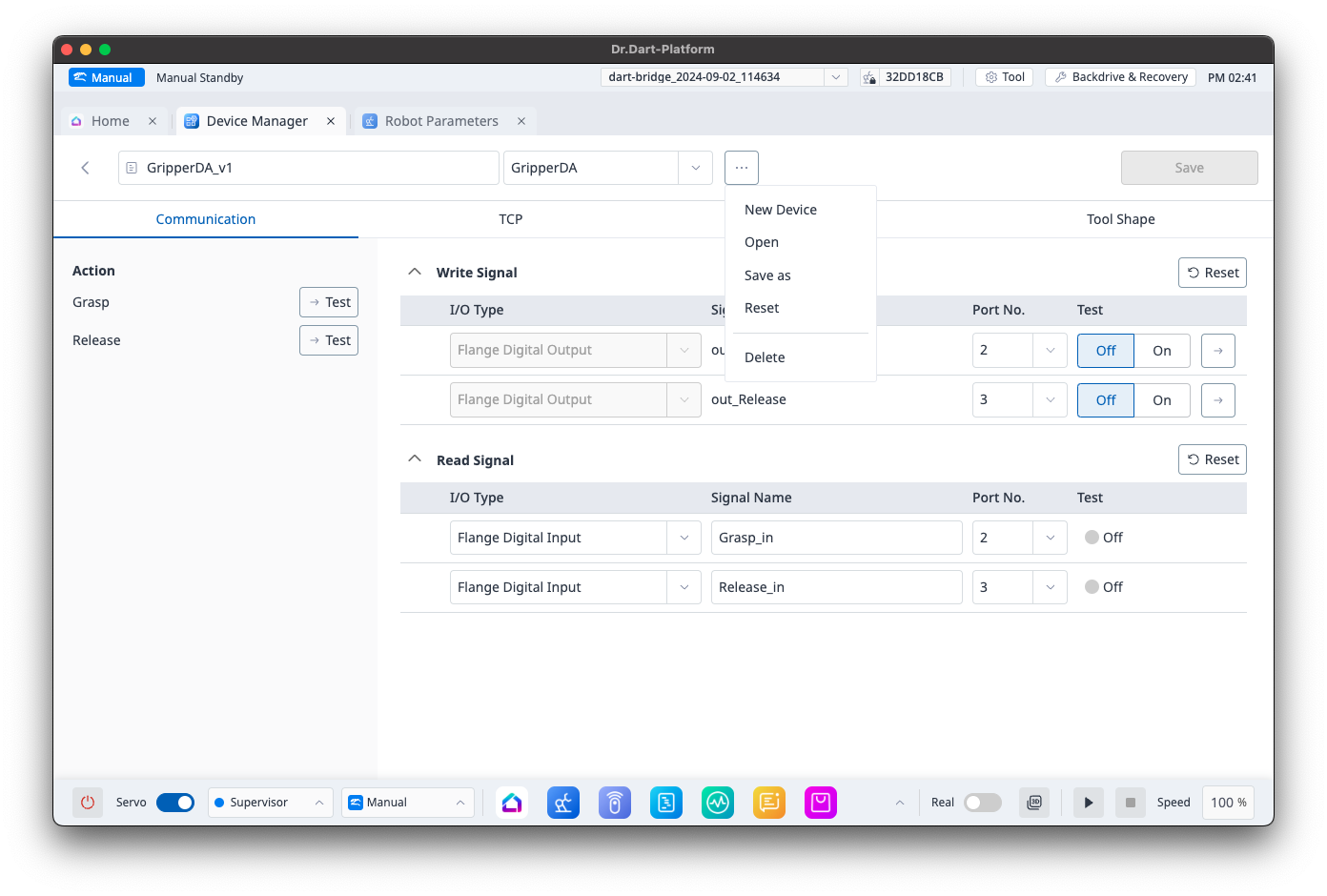
Task: Toggle the Servo switch off
Action: pos(175,803)
